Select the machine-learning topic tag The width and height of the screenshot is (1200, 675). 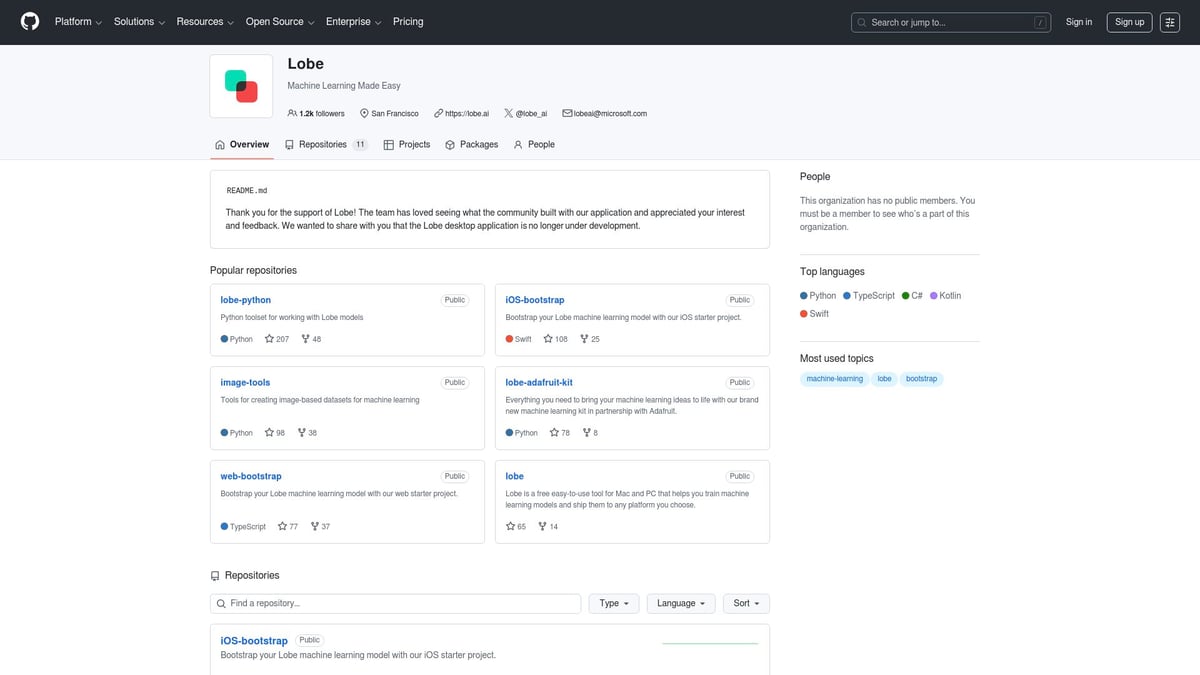[834, 379]
